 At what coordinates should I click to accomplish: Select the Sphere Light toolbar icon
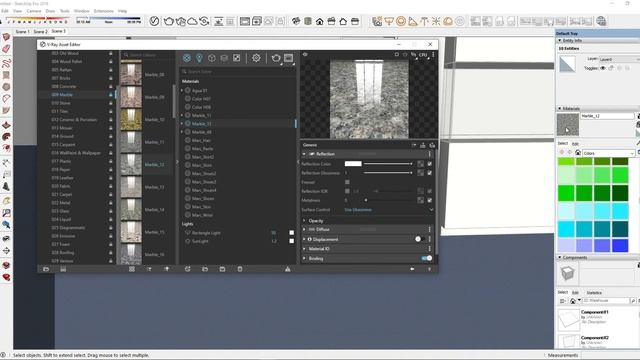point(401,21)
